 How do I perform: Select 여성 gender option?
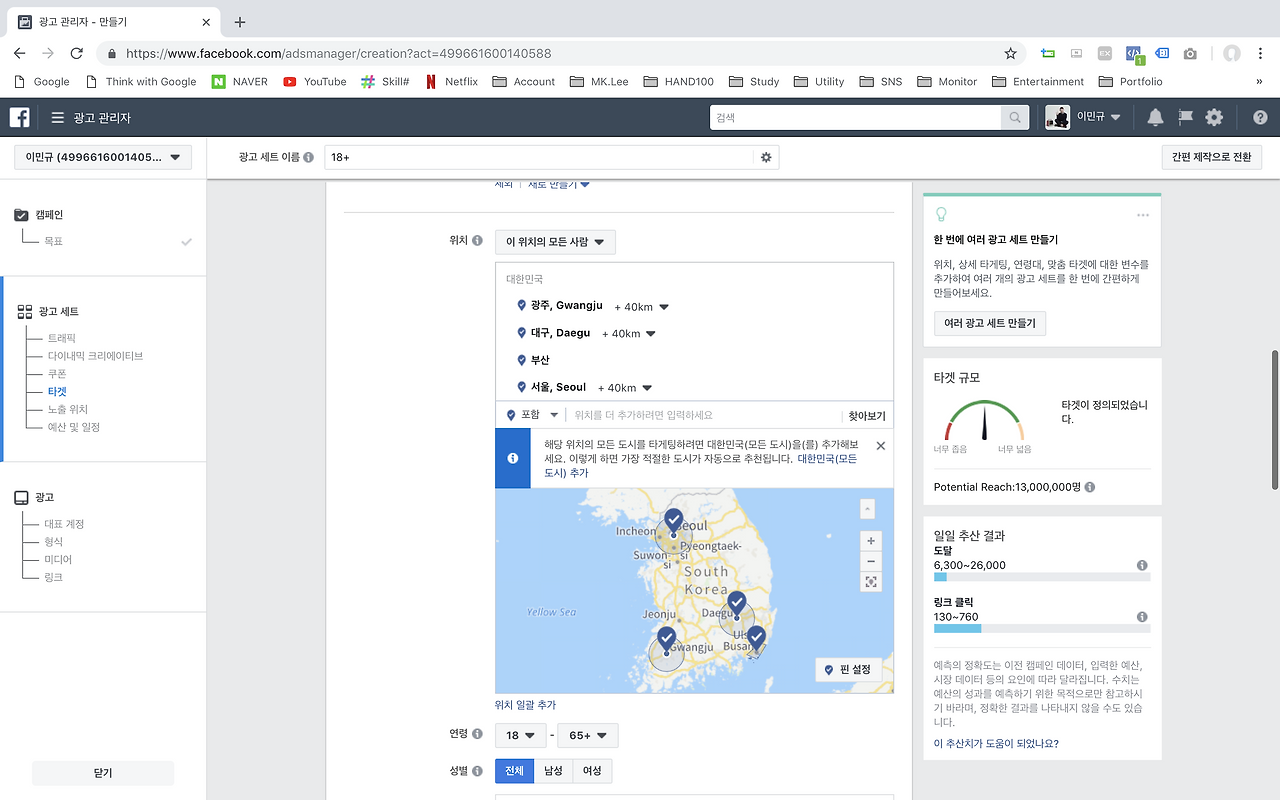click(x=592, y=771)
